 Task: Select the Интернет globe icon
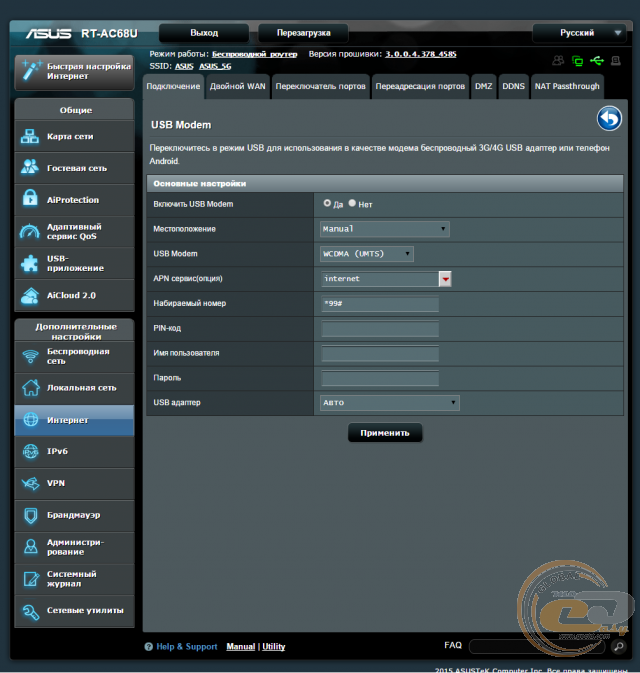tap(30, 419)
